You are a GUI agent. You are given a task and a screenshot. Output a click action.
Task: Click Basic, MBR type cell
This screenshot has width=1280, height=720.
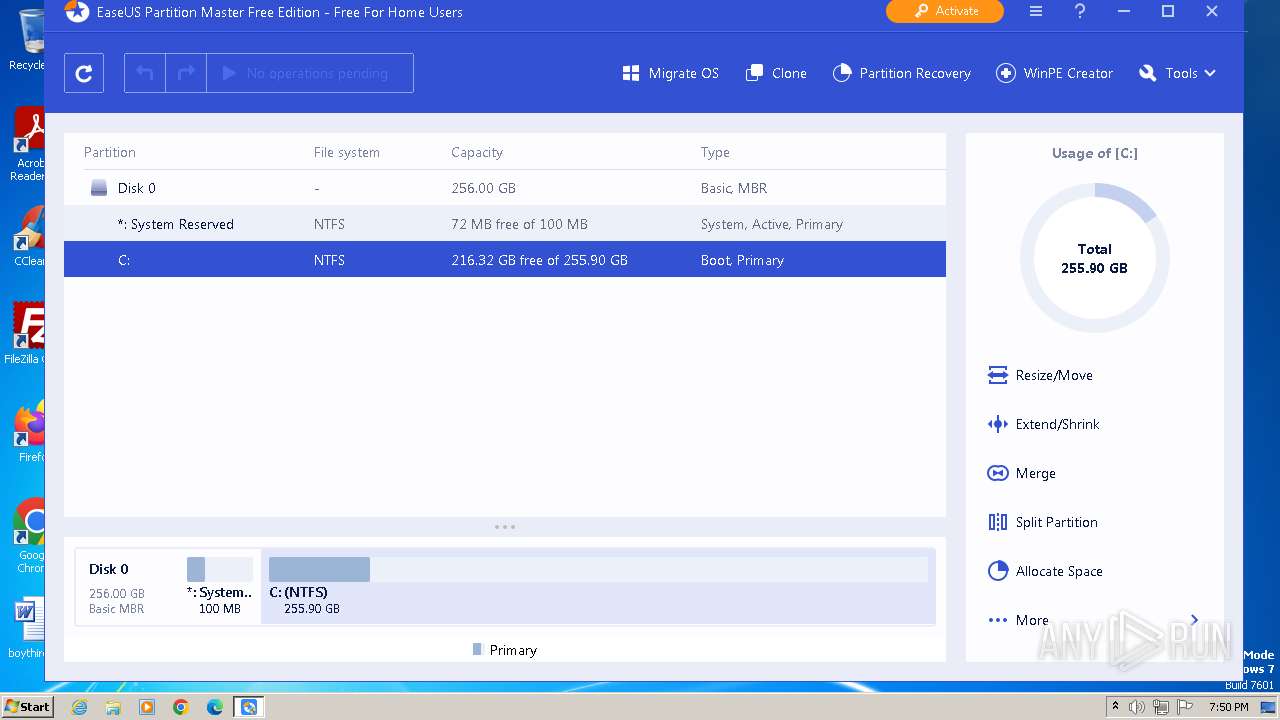734,188
